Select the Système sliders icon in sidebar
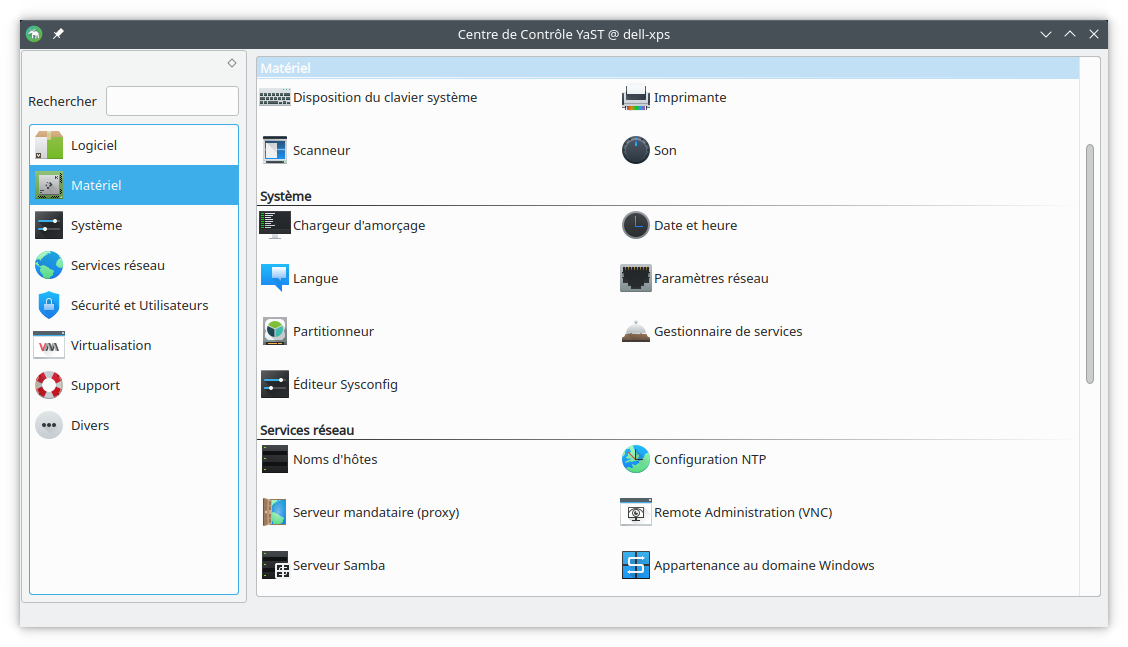1128x647 pixels. click(x=49, y=225)
